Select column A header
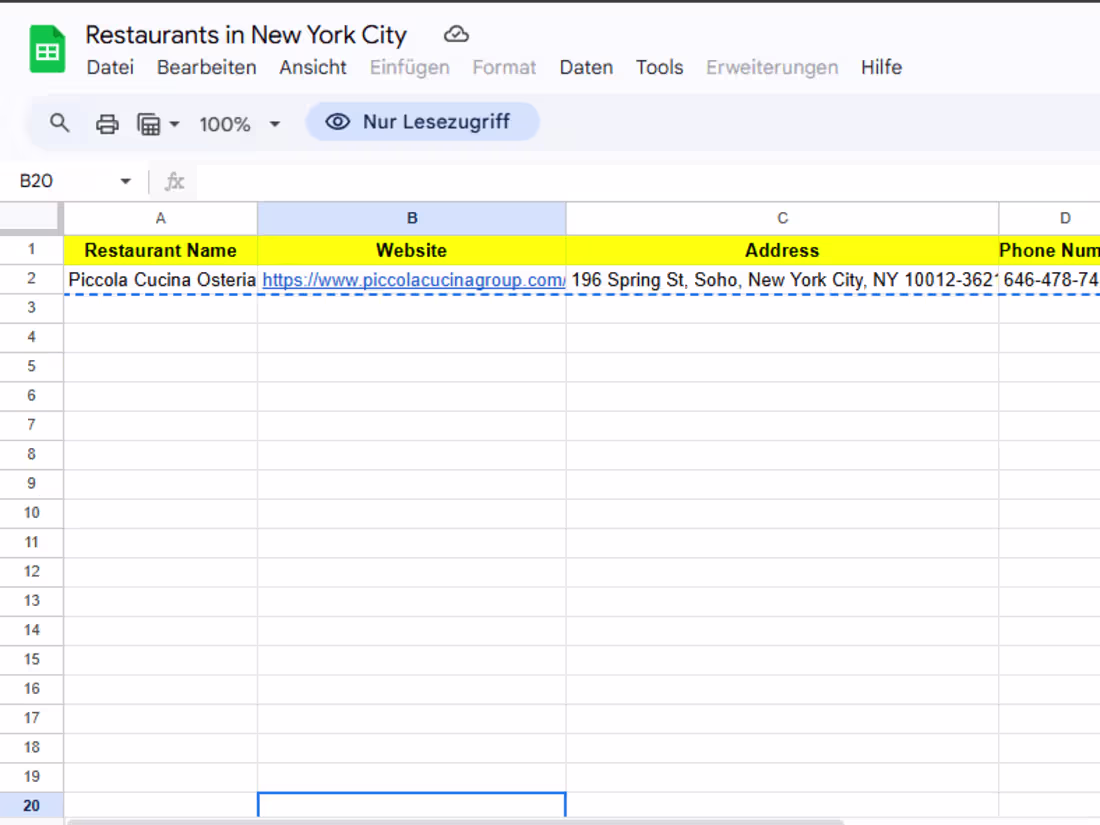The image size is (1100, 825). [161, 218]
